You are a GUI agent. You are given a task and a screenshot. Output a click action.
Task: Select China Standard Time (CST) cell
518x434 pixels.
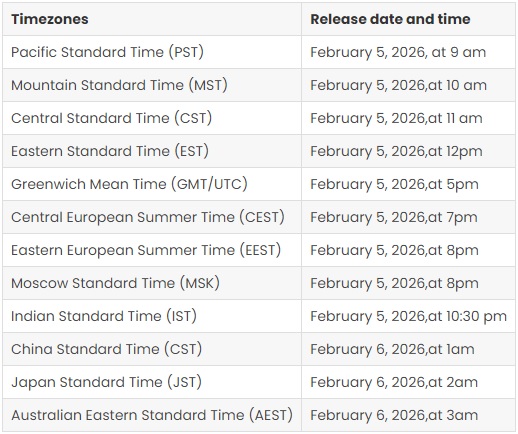click(x=152, y=349)
